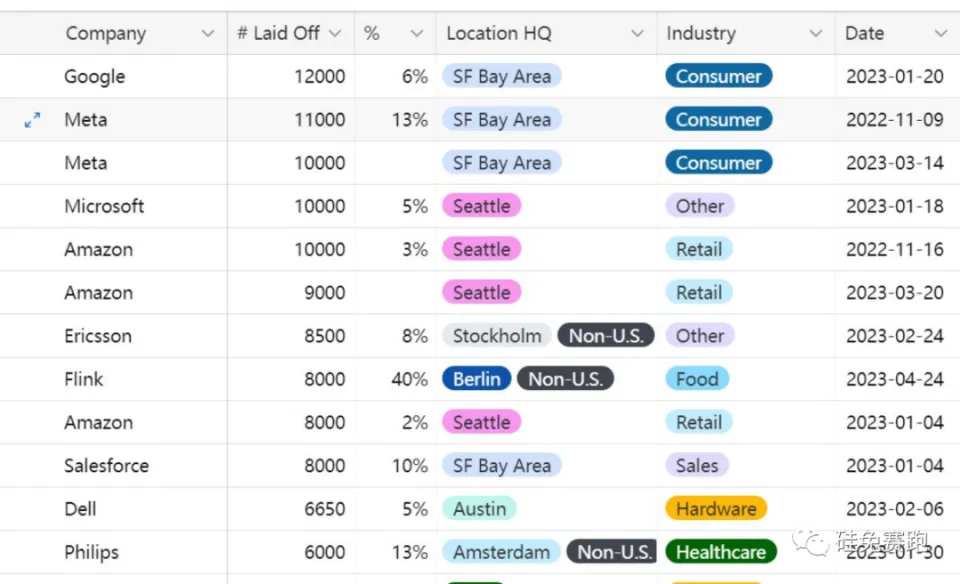This screenshot has width=960, height=584.
Task: Select the Microsoft laid off count 10000
Action: click(x=319, y=206)
